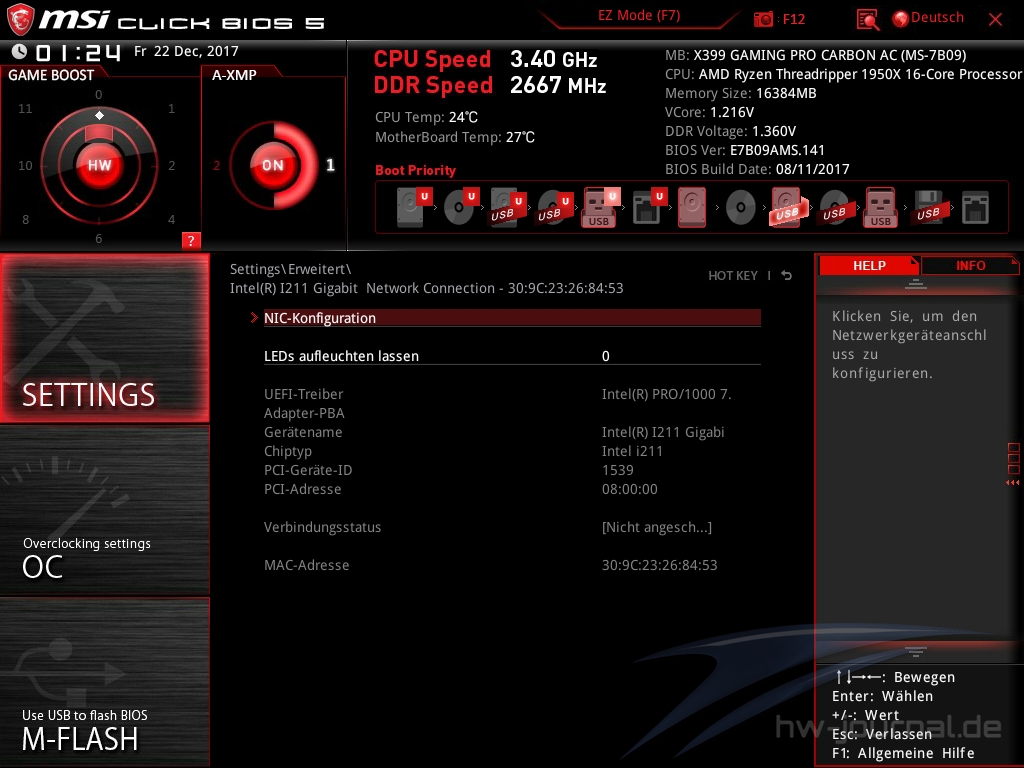1024x768 pixels.
Task: Collapse help panel via top handle
Action: (916, 284)
